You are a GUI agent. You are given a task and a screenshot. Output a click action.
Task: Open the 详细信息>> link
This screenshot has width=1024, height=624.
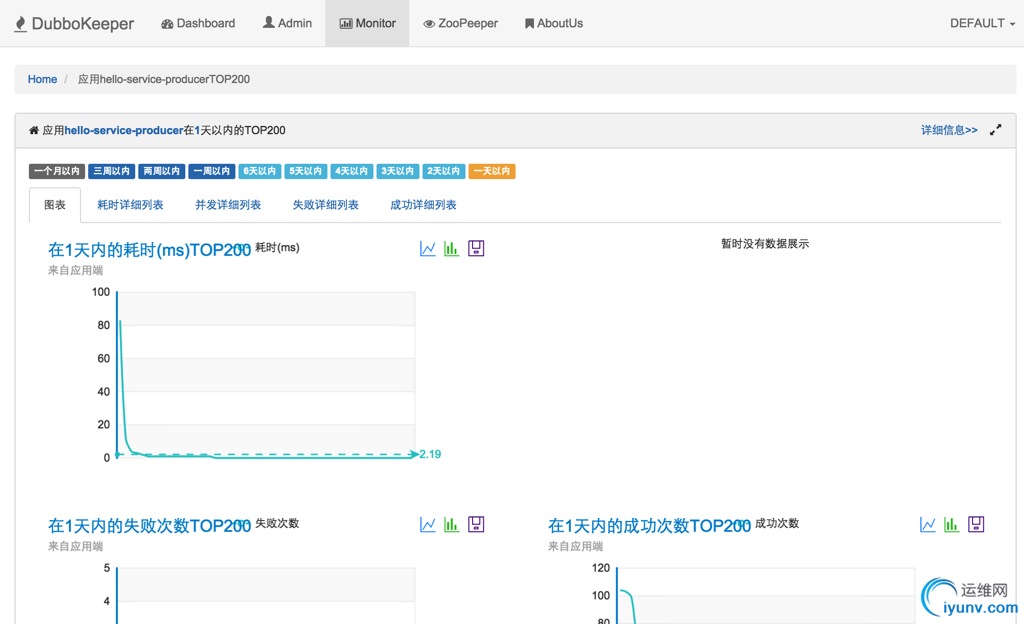click(950, 130)
